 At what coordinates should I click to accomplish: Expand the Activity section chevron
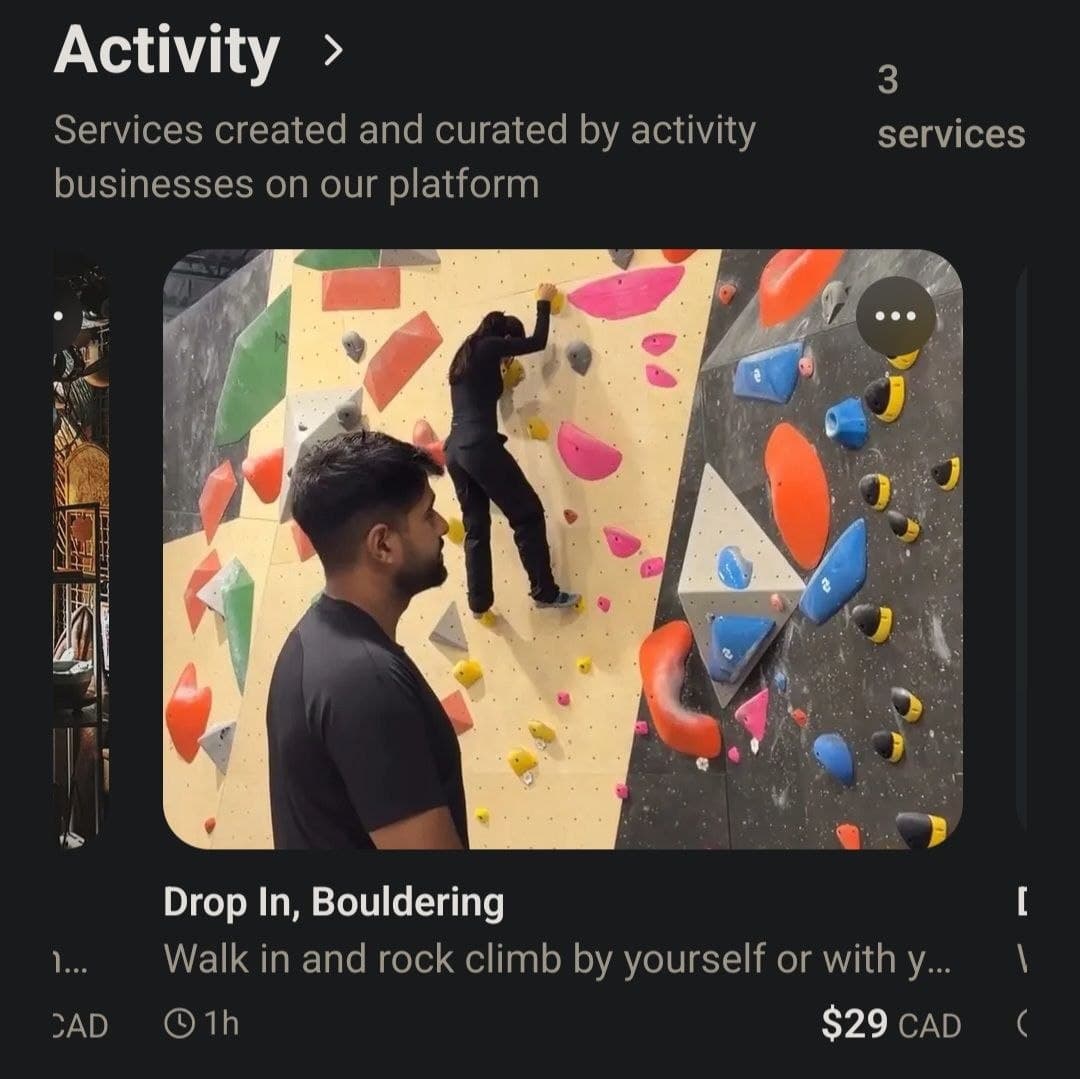point(333,52)
